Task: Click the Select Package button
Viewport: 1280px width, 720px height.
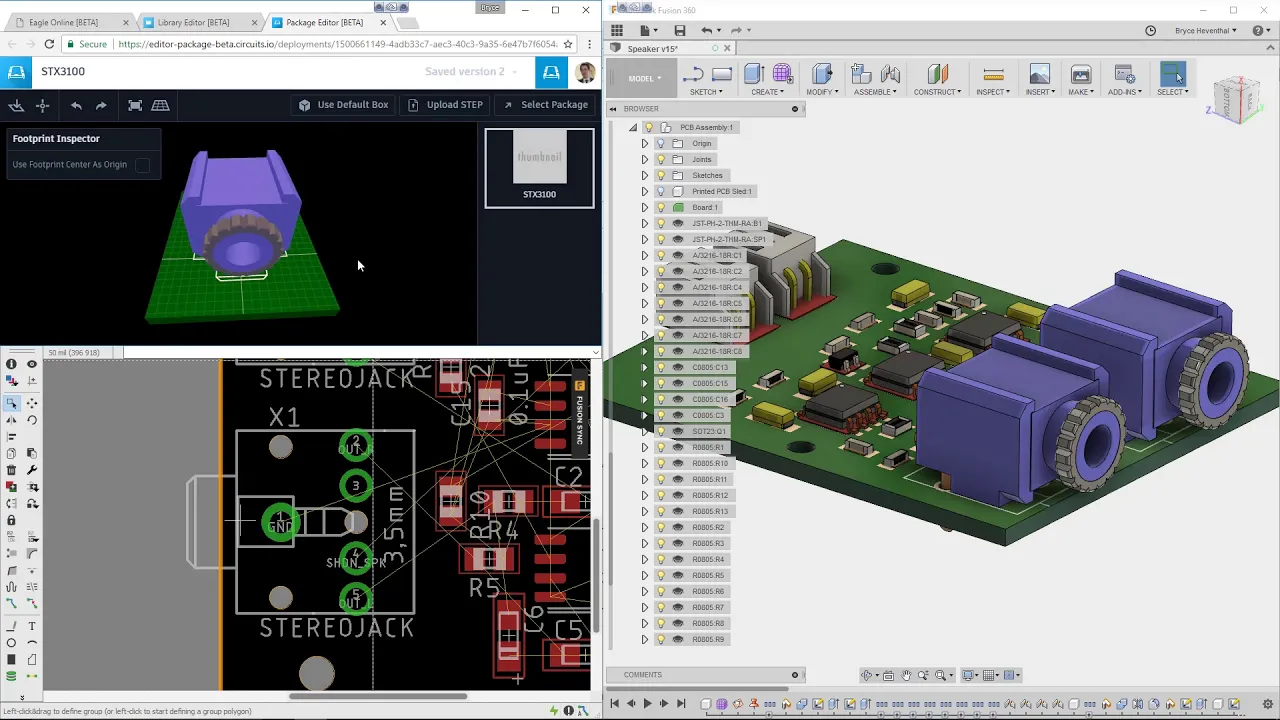Action: point(546,105)
